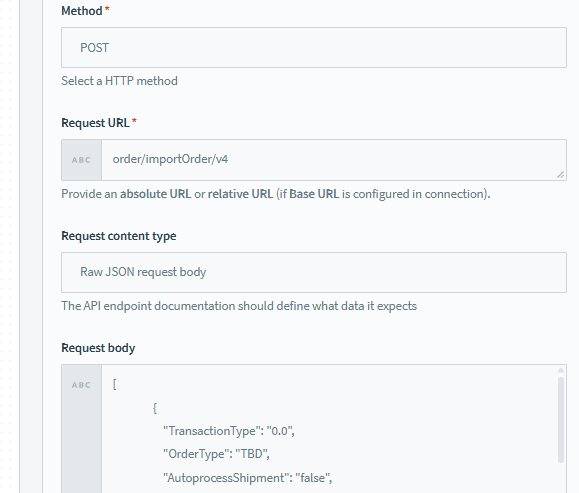579x493 pixels.
Task: Click the Request content type label
Action: [x=119, y=236]
